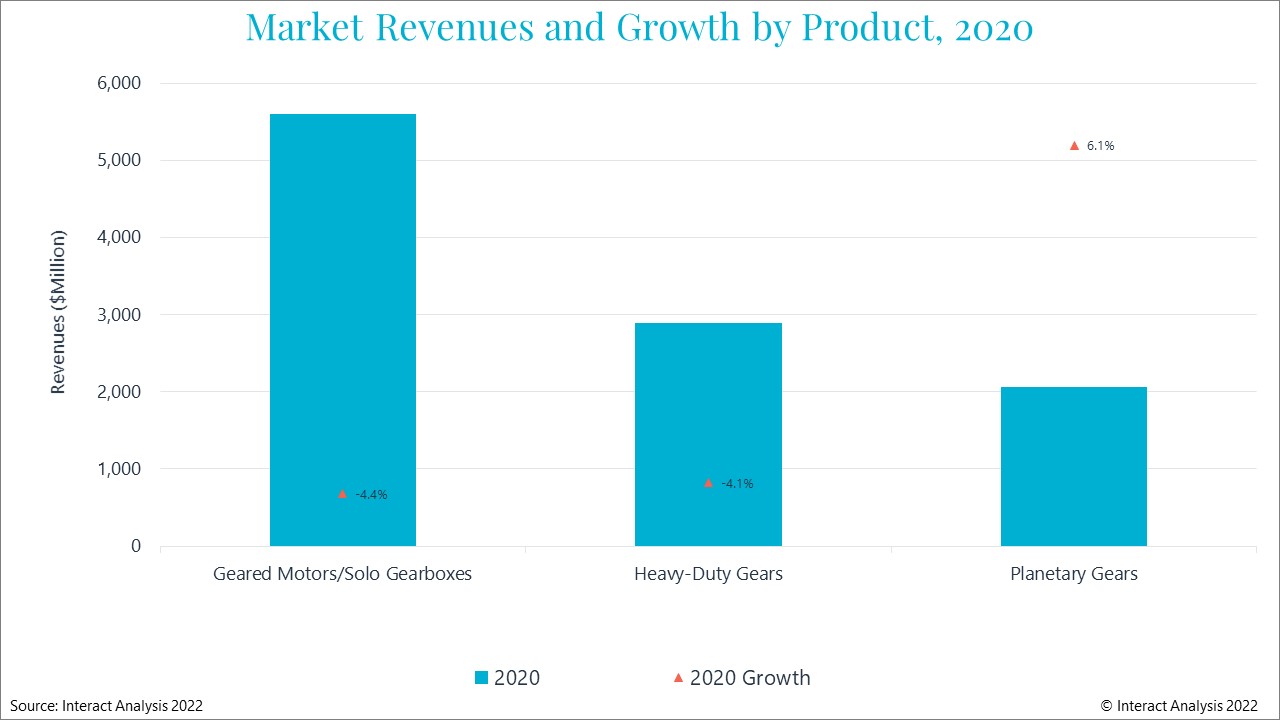Click the '2020' legend label
The image size is (1280, 720).
pos(517,678)
